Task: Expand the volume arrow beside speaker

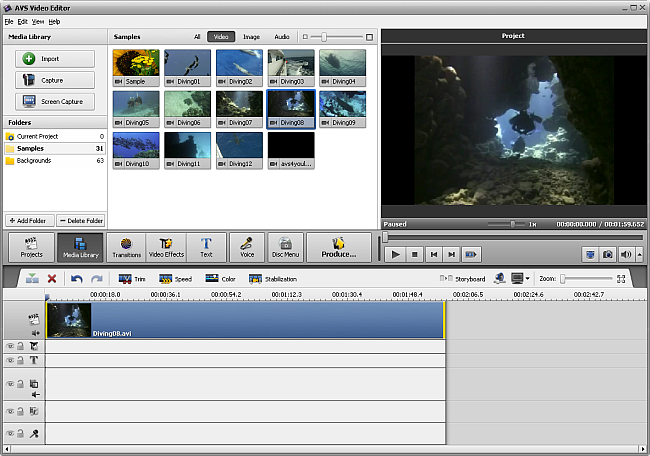Action: pyautogui.click(x=640, y=254)
